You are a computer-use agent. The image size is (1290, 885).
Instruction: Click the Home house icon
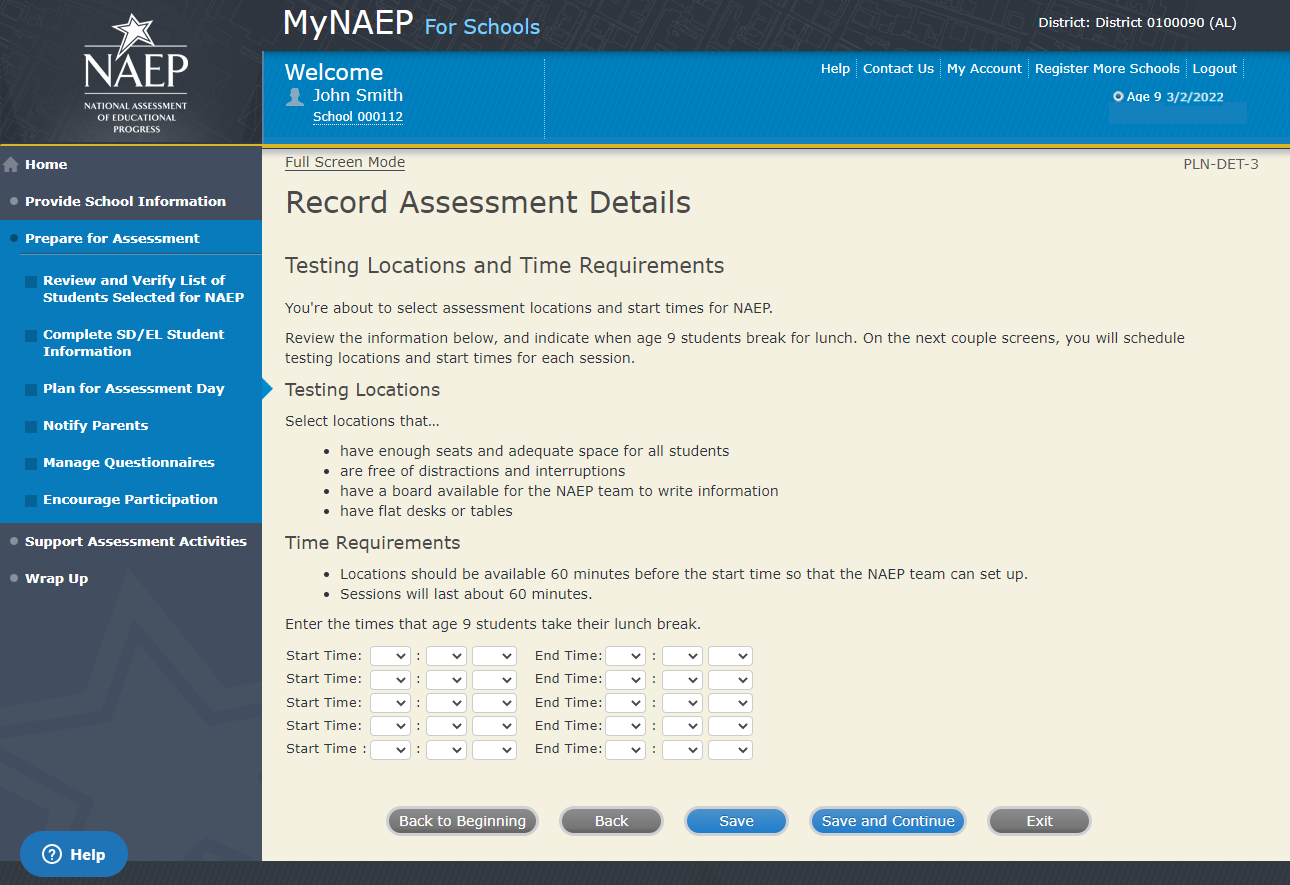point(11,165)
